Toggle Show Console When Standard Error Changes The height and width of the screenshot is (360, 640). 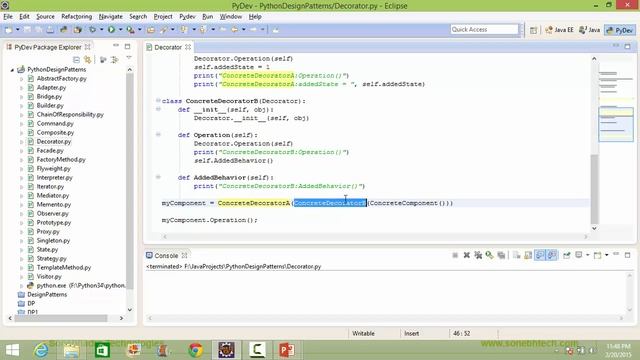[x=551, y=255]
